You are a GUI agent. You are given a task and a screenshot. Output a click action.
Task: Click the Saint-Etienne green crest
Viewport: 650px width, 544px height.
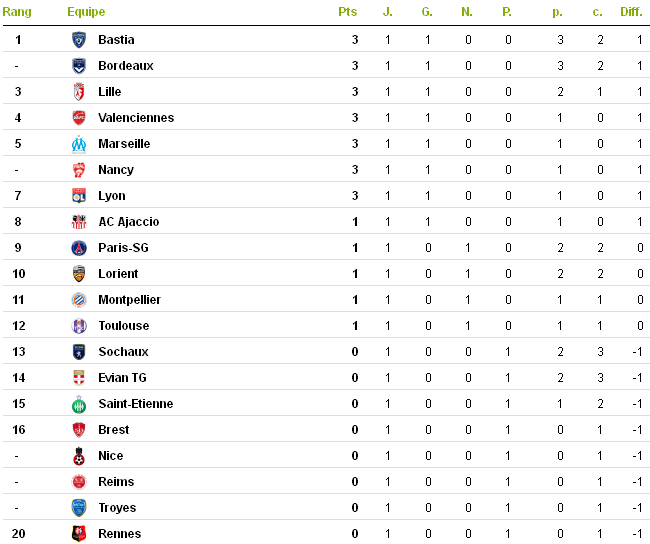pos(79,404)
